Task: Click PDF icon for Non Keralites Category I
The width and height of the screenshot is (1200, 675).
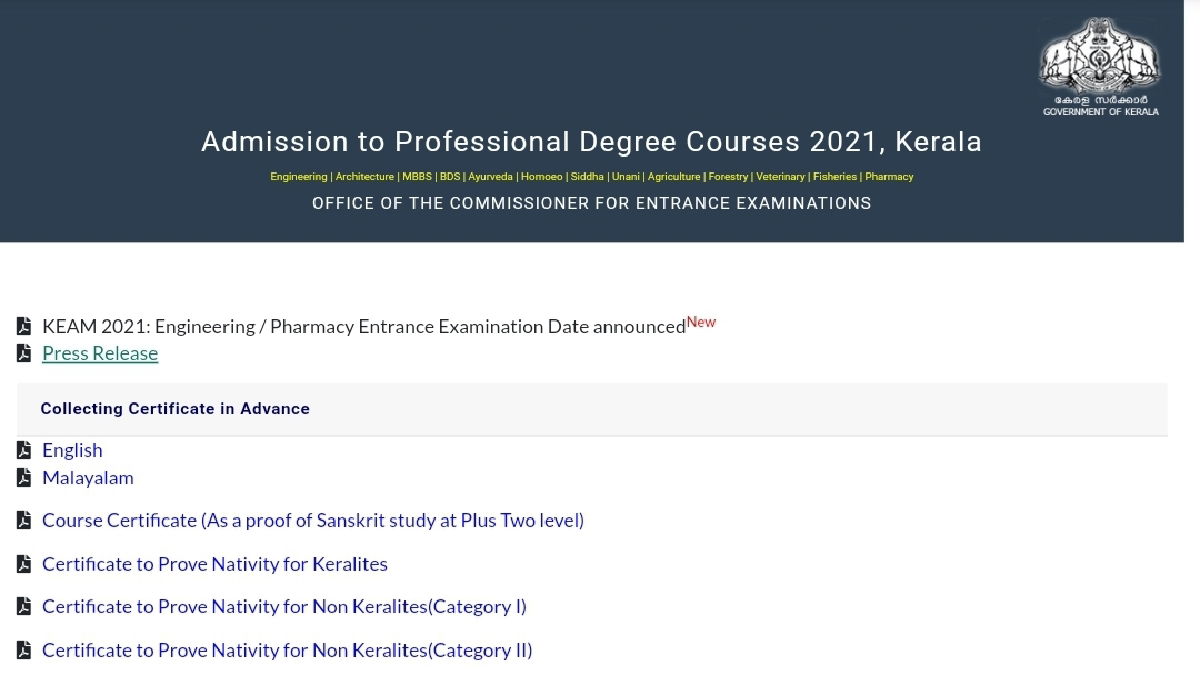Action: click(24, 607)
